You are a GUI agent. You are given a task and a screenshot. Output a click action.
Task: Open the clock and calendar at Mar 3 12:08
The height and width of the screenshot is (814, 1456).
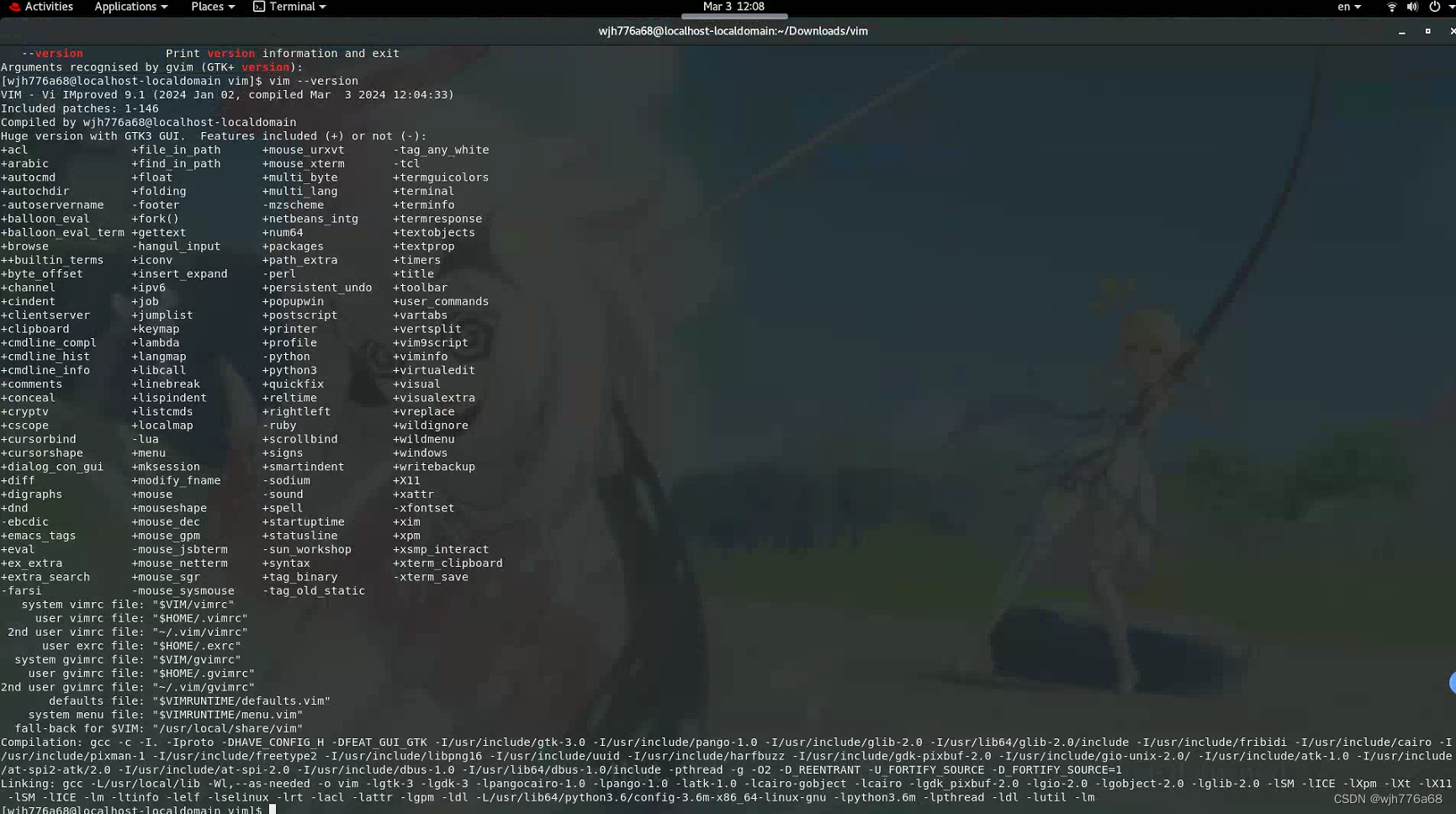tap(733, 7)
